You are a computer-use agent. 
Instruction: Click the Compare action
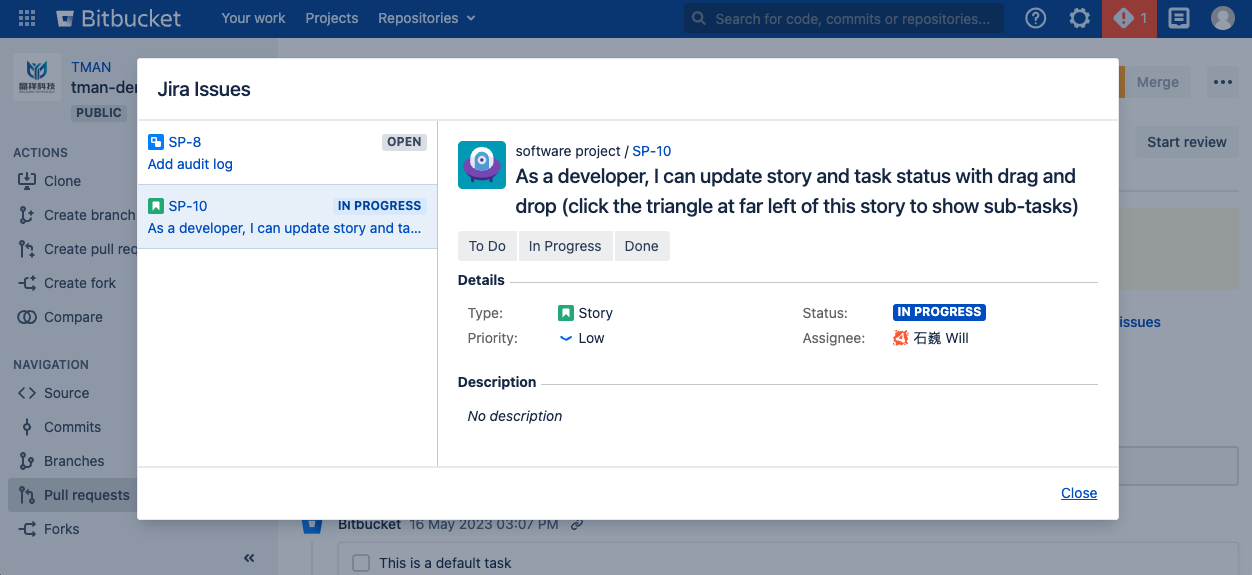point(60,317)
